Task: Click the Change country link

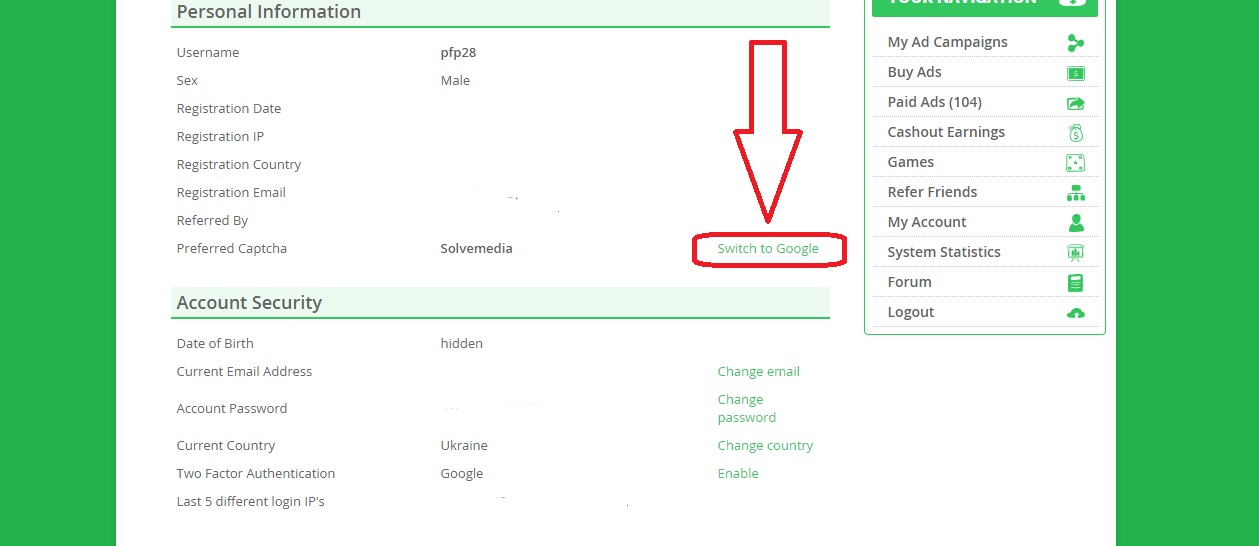Action: pos(765,445)
